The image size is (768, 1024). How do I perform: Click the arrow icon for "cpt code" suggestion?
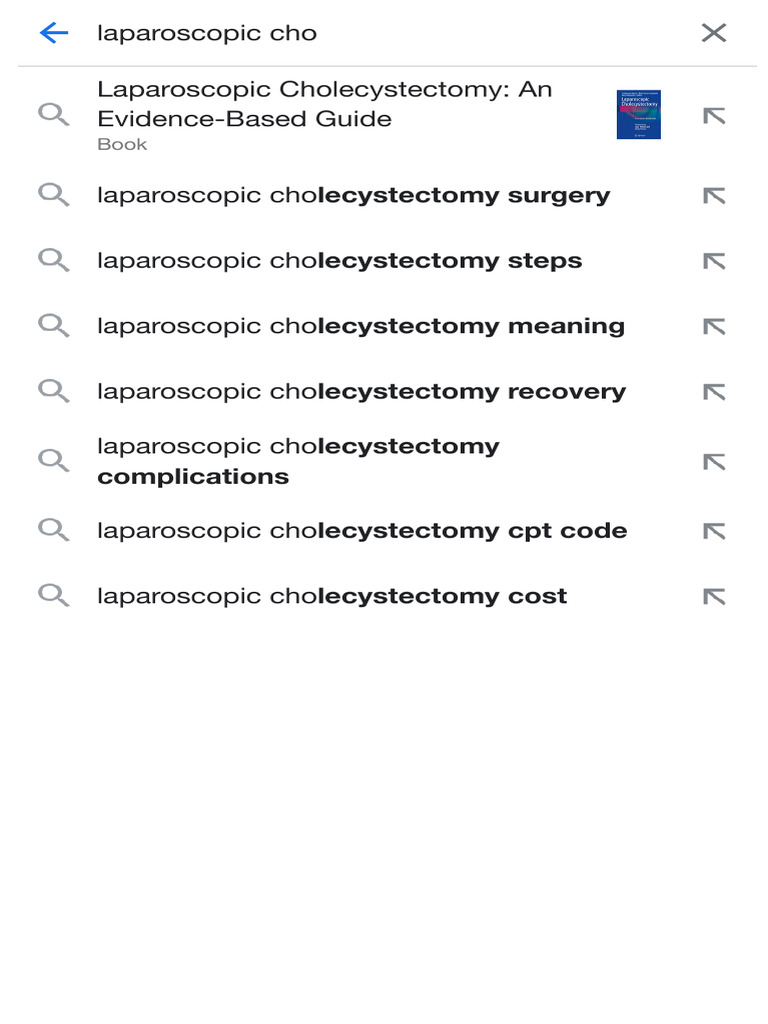coord(713,531)
